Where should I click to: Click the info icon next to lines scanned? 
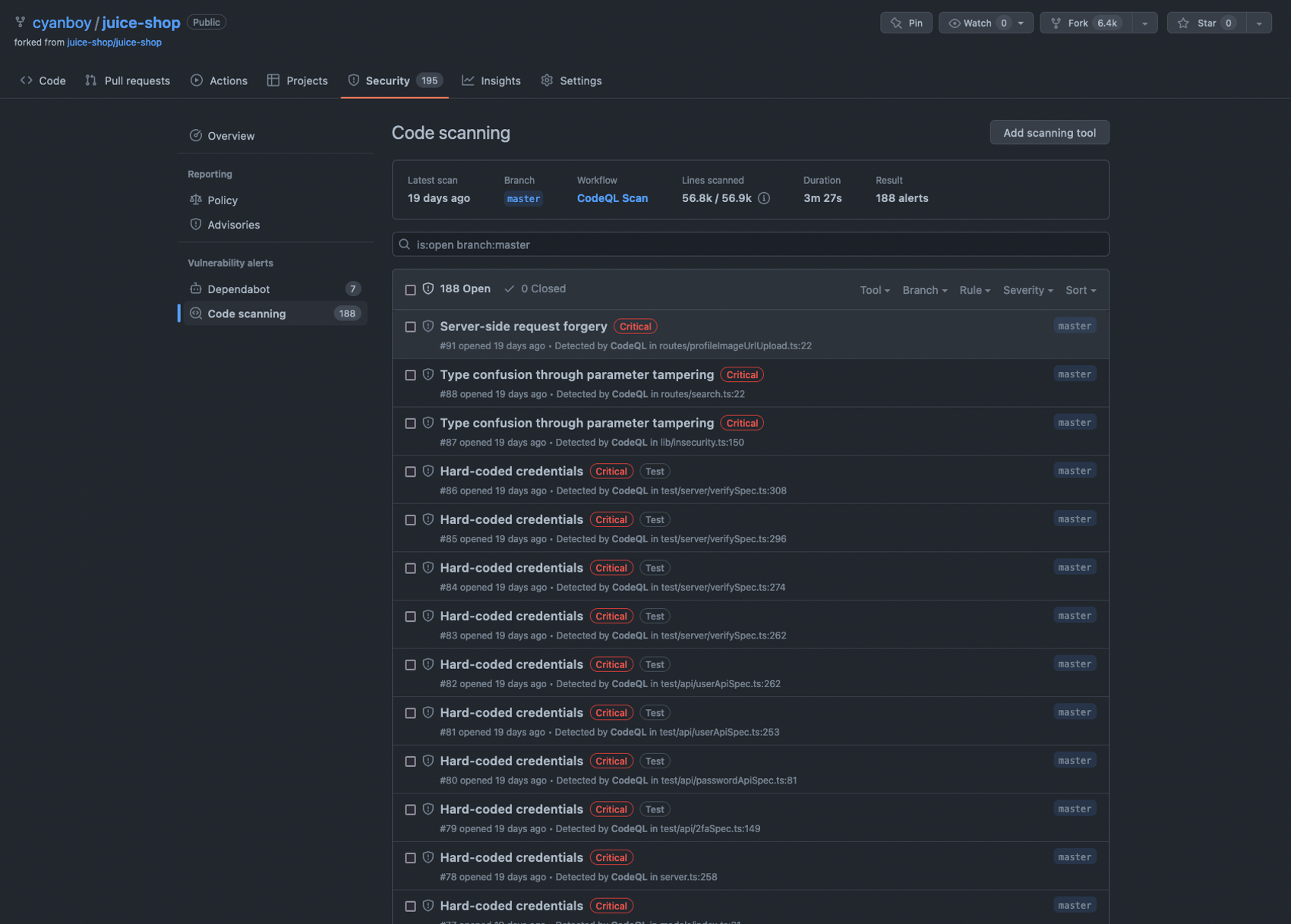coord(764,198)
